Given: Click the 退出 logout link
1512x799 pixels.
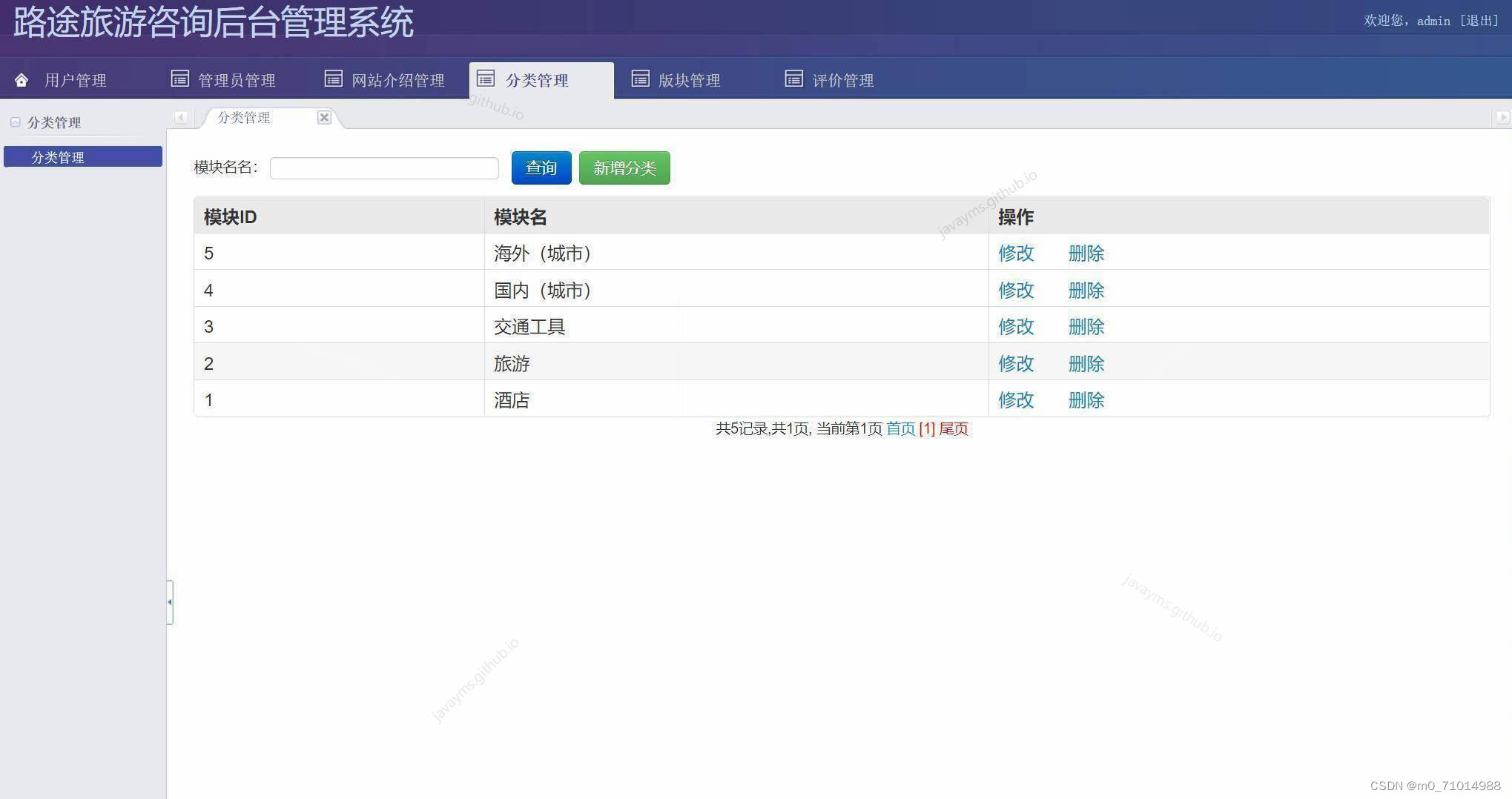Looking at the screenshot, I should coord(1479,21).
